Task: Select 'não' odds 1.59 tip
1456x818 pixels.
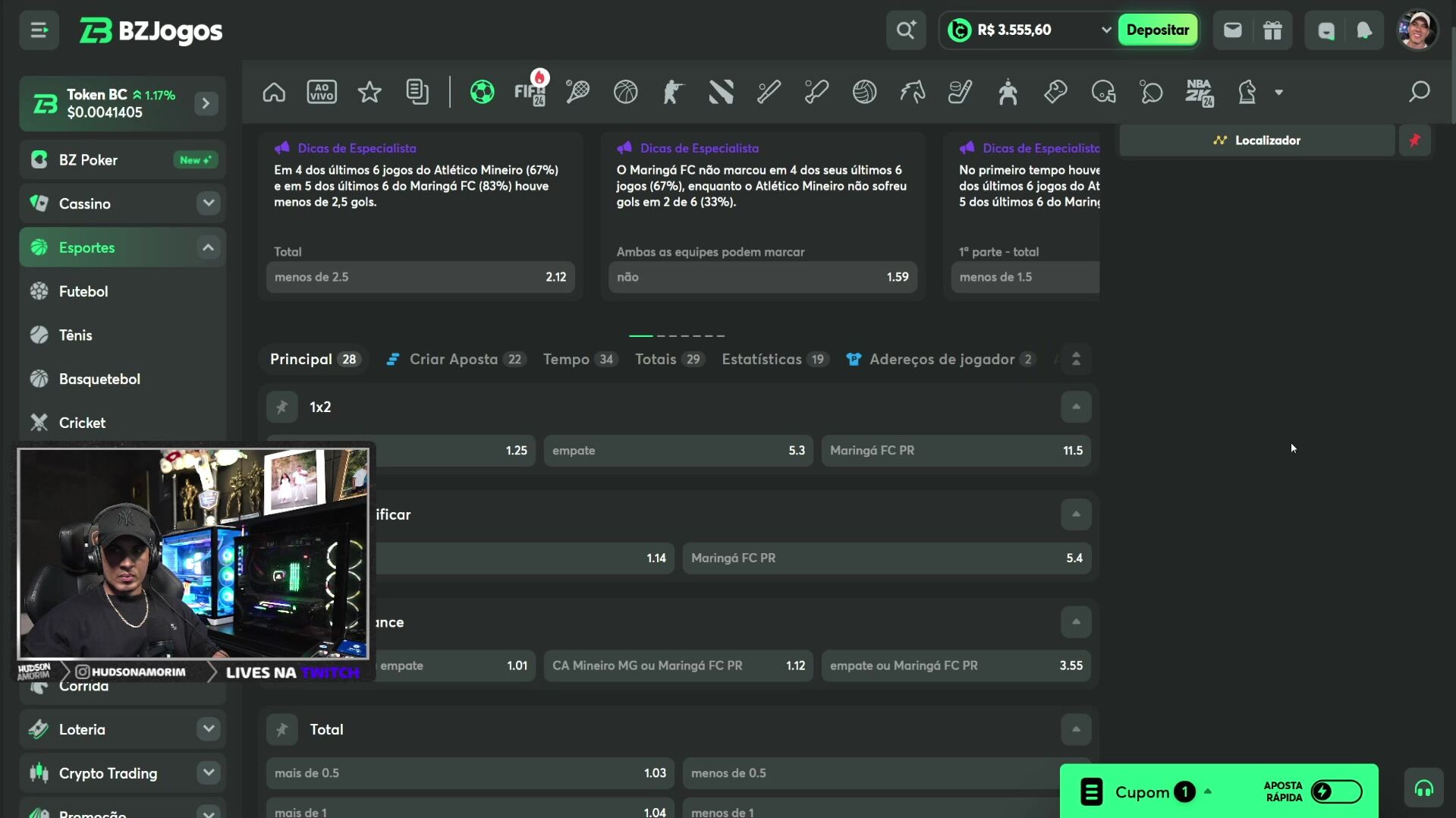Action: tap(763, 277)
